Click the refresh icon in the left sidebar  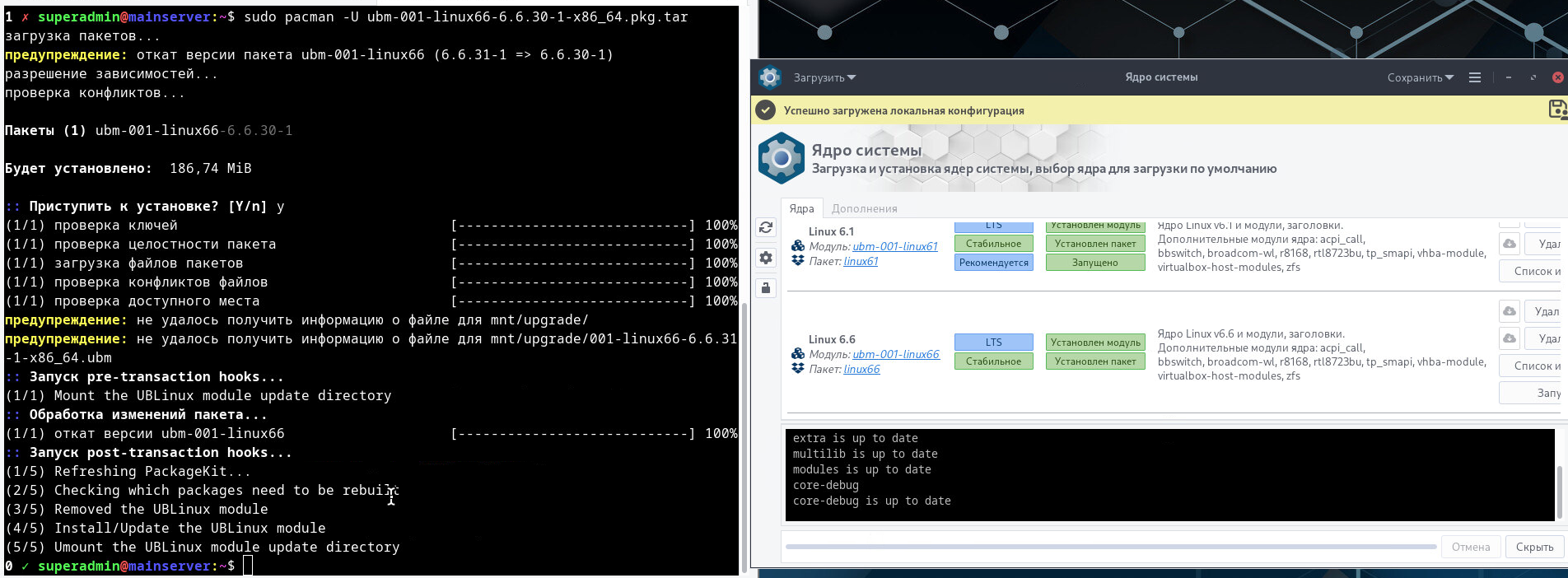[766, 227]
